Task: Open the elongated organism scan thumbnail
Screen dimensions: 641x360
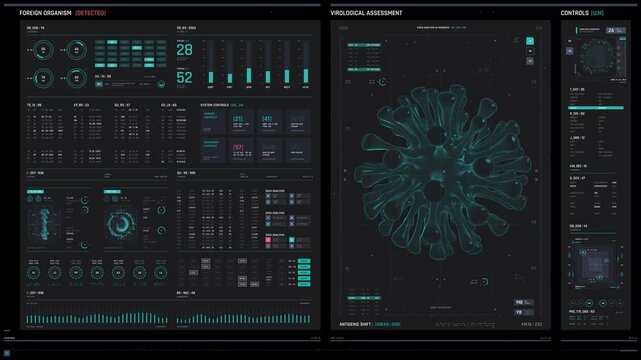Action: (x=44, y=224)
